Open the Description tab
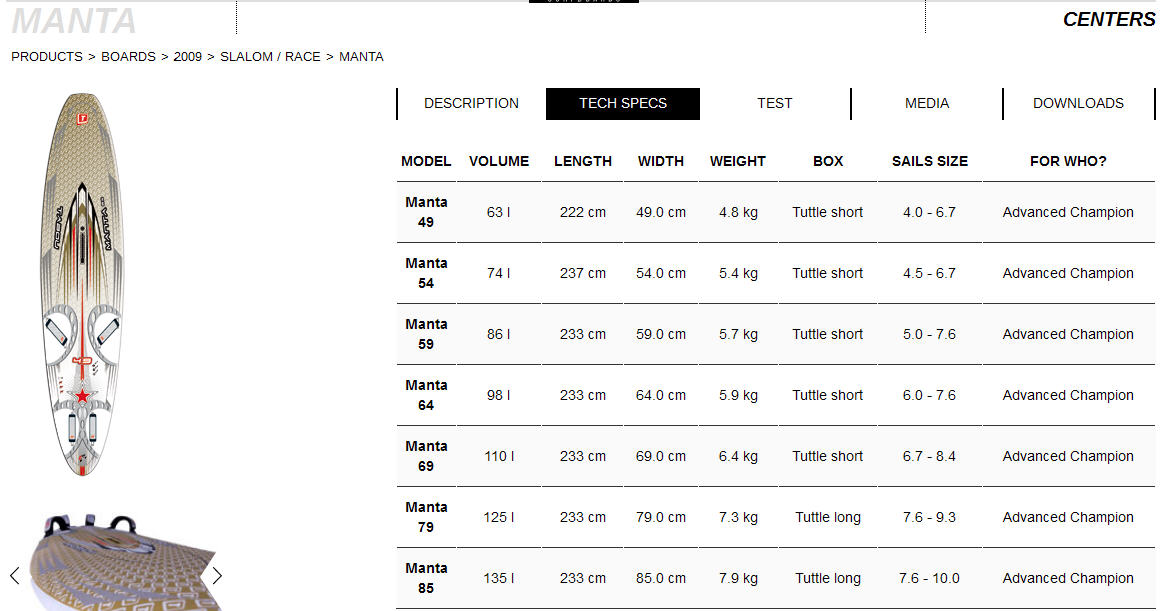The height and width of the screenshot is (611, 1162). [x=471, y=104]
